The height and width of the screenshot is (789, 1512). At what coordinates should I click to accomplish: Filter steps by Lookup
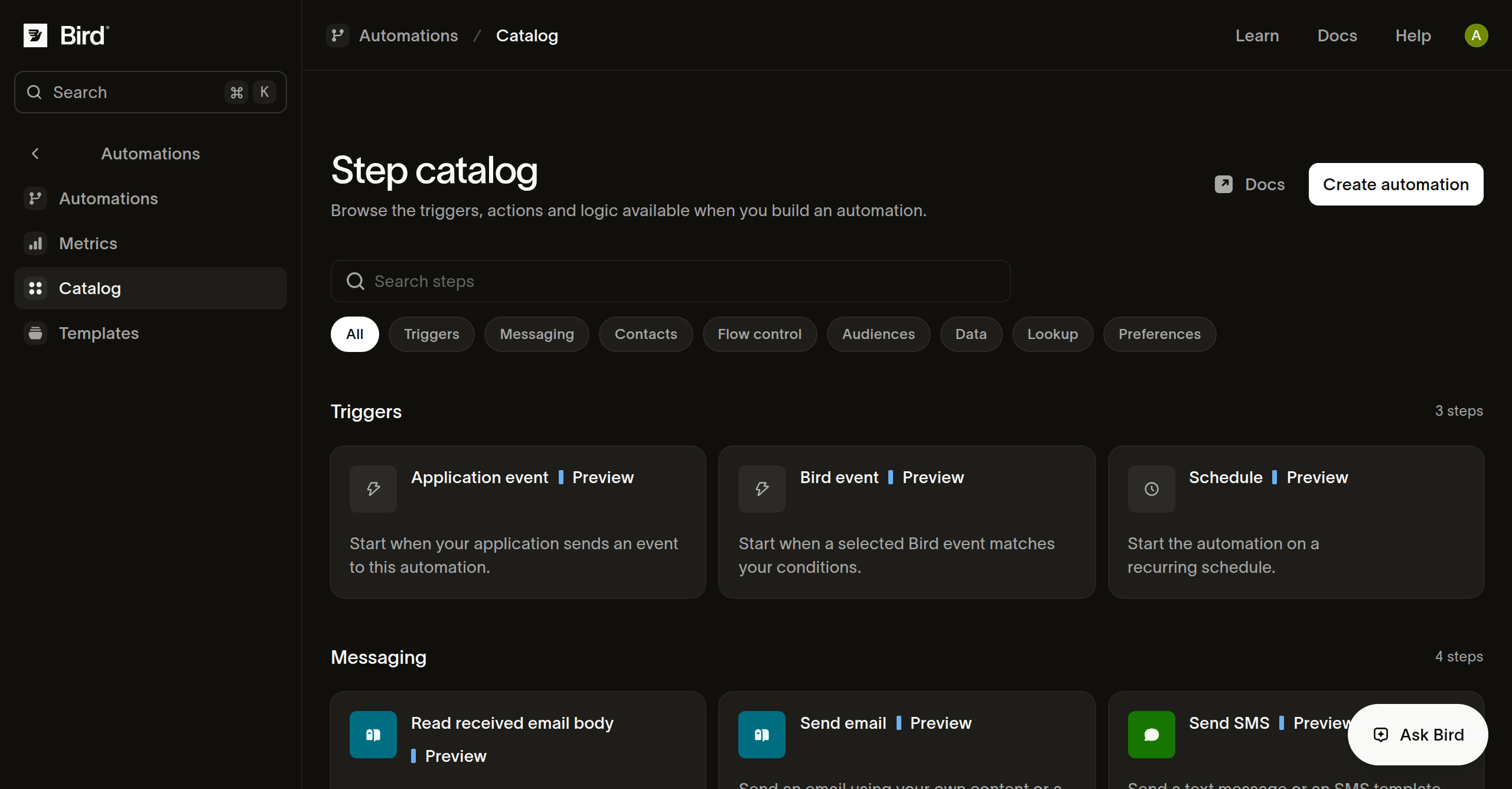1053,334
